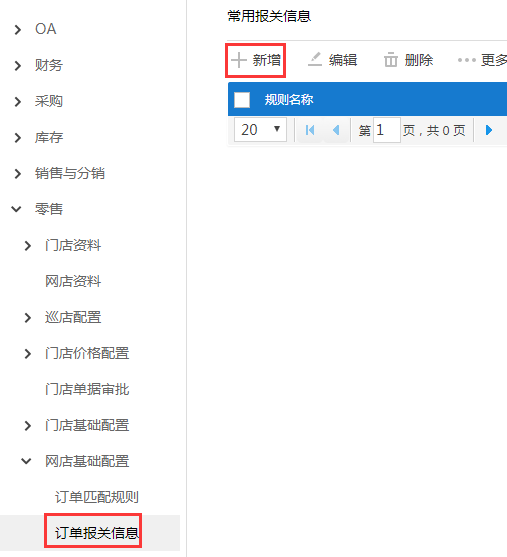Go to first page arrow icon

click(310, 130)
